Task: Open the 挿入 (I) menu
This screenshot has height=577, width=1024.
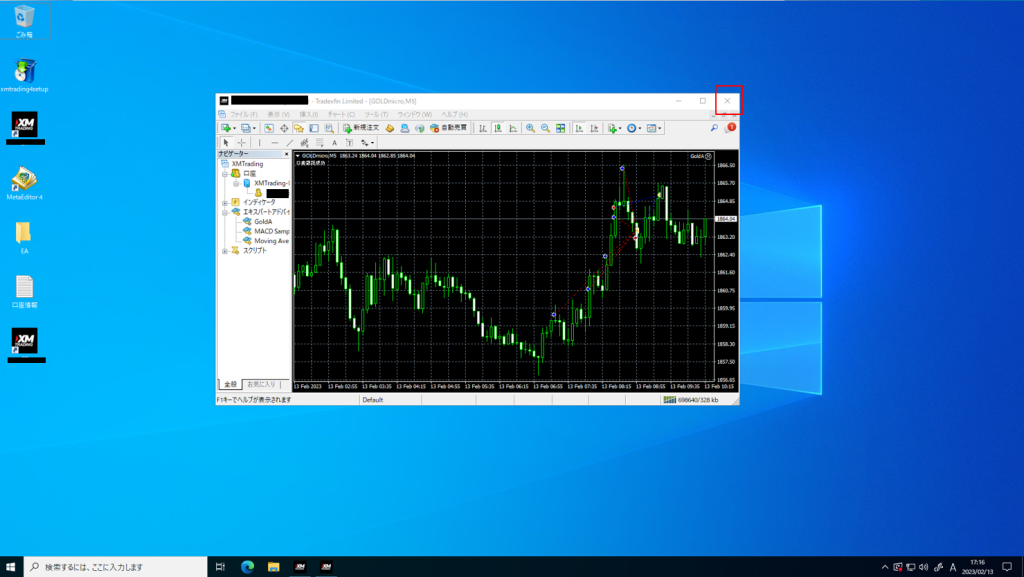Action: click(x=308, y=115)
